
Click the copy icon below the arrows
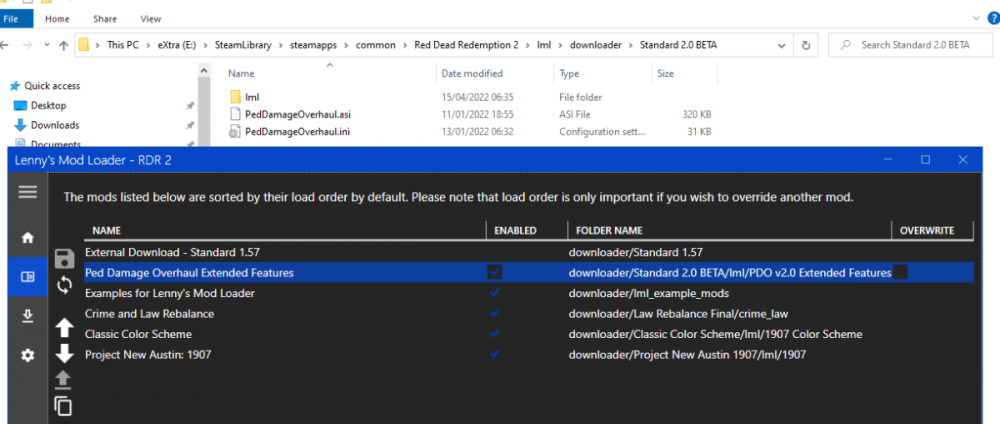coord(64,405)
